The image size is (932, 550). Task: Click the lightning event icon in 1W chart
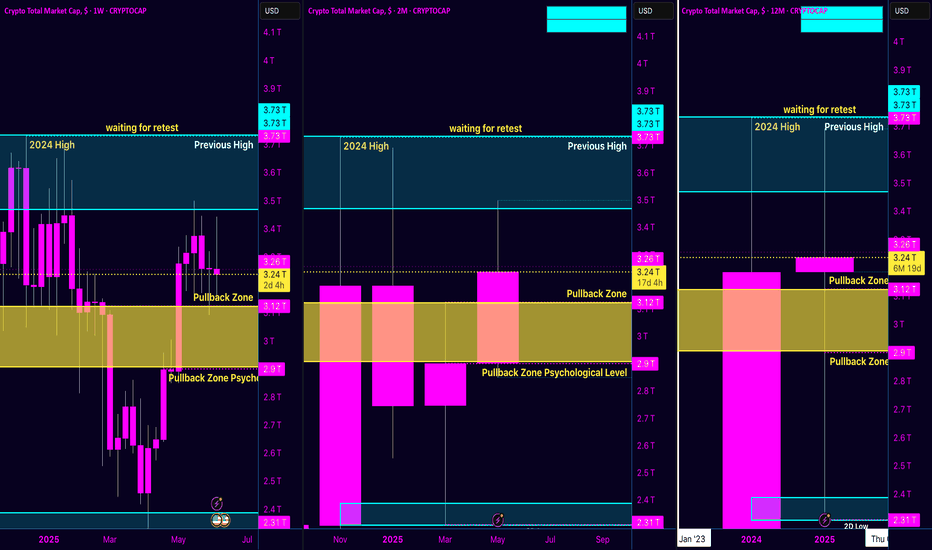pos(217,504)
